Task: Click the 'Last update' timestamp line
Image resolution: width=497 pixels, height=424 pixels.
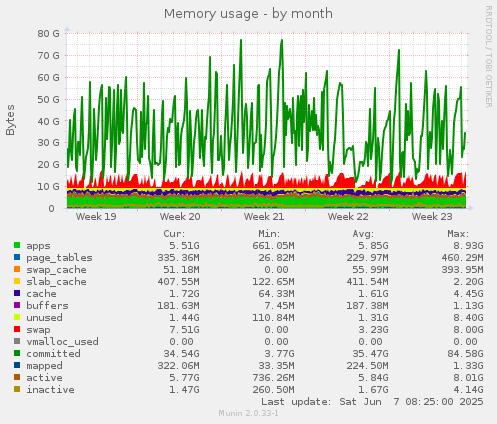Action: (x=372, y=402)
